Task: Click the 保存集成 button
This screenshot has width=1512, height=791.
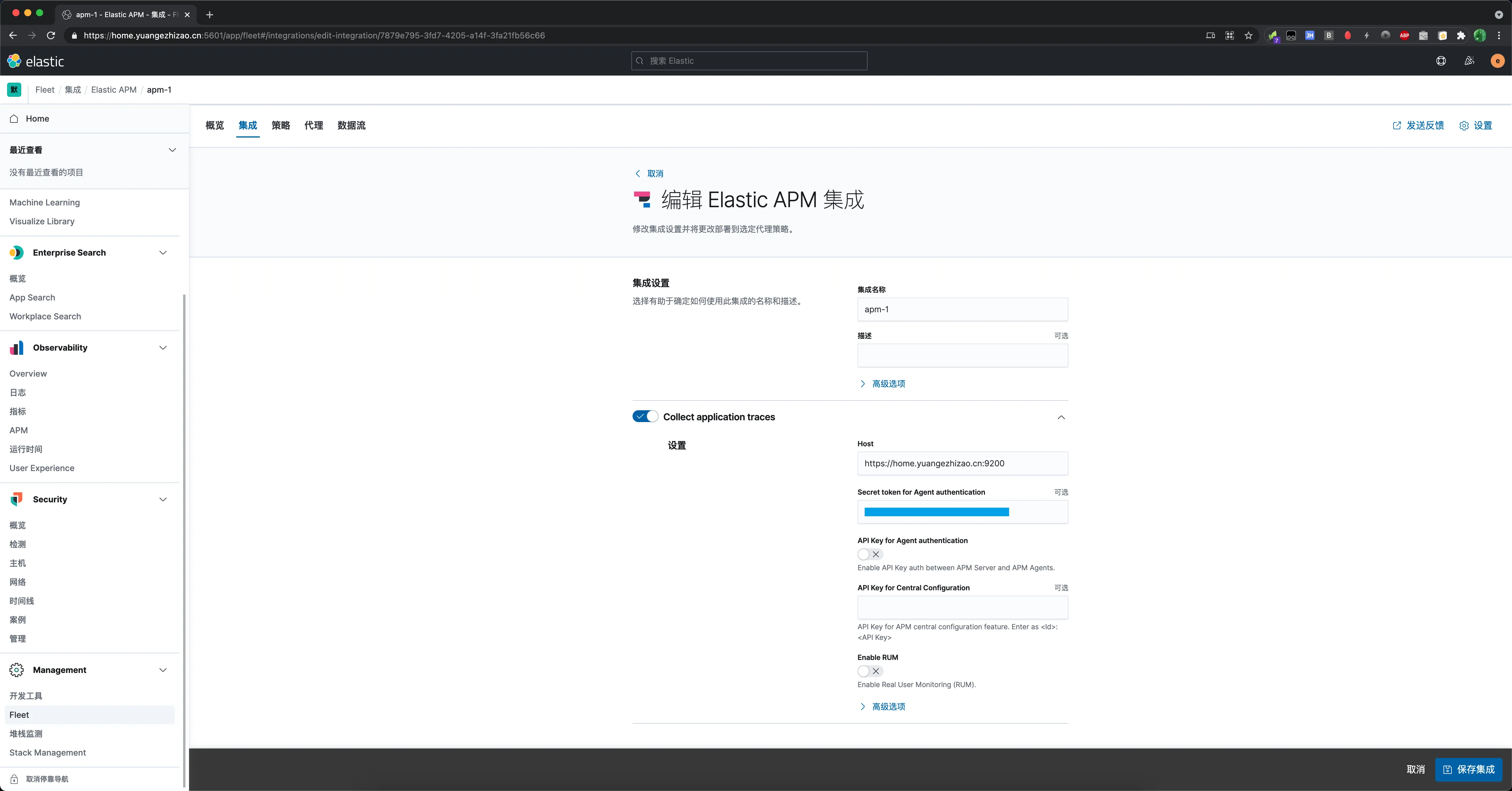Action: click(1469, 769)
